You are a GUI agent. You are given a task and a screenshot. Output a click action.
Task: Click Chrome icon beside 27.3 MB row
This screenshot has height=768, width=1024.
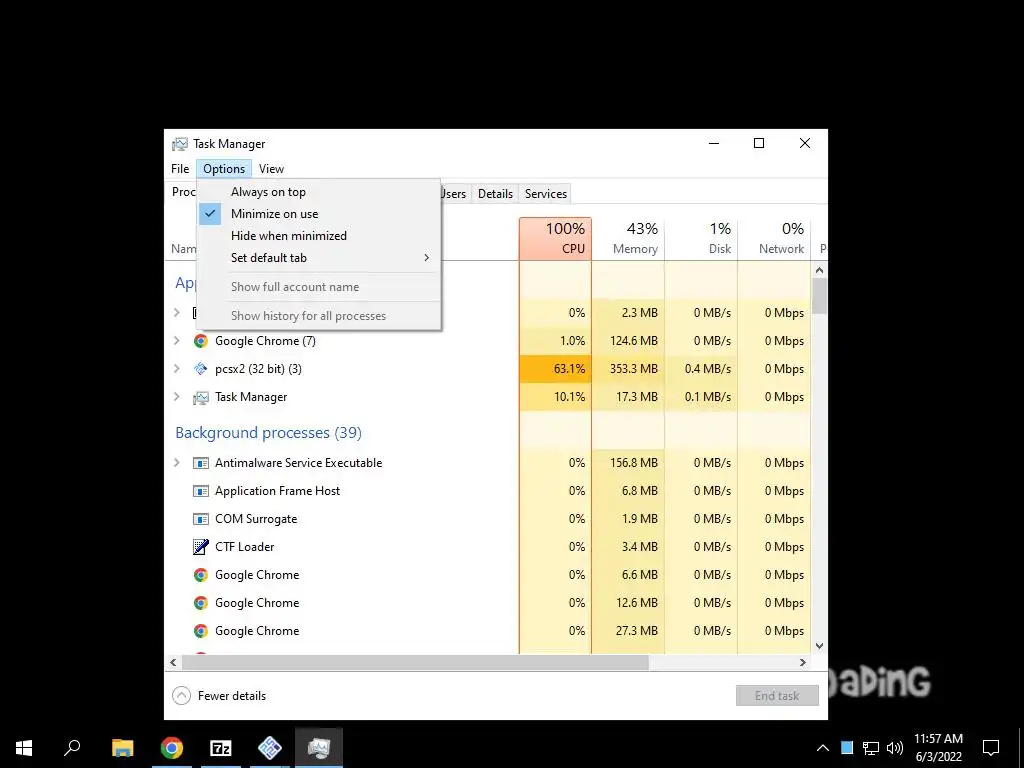pos(200,632)
